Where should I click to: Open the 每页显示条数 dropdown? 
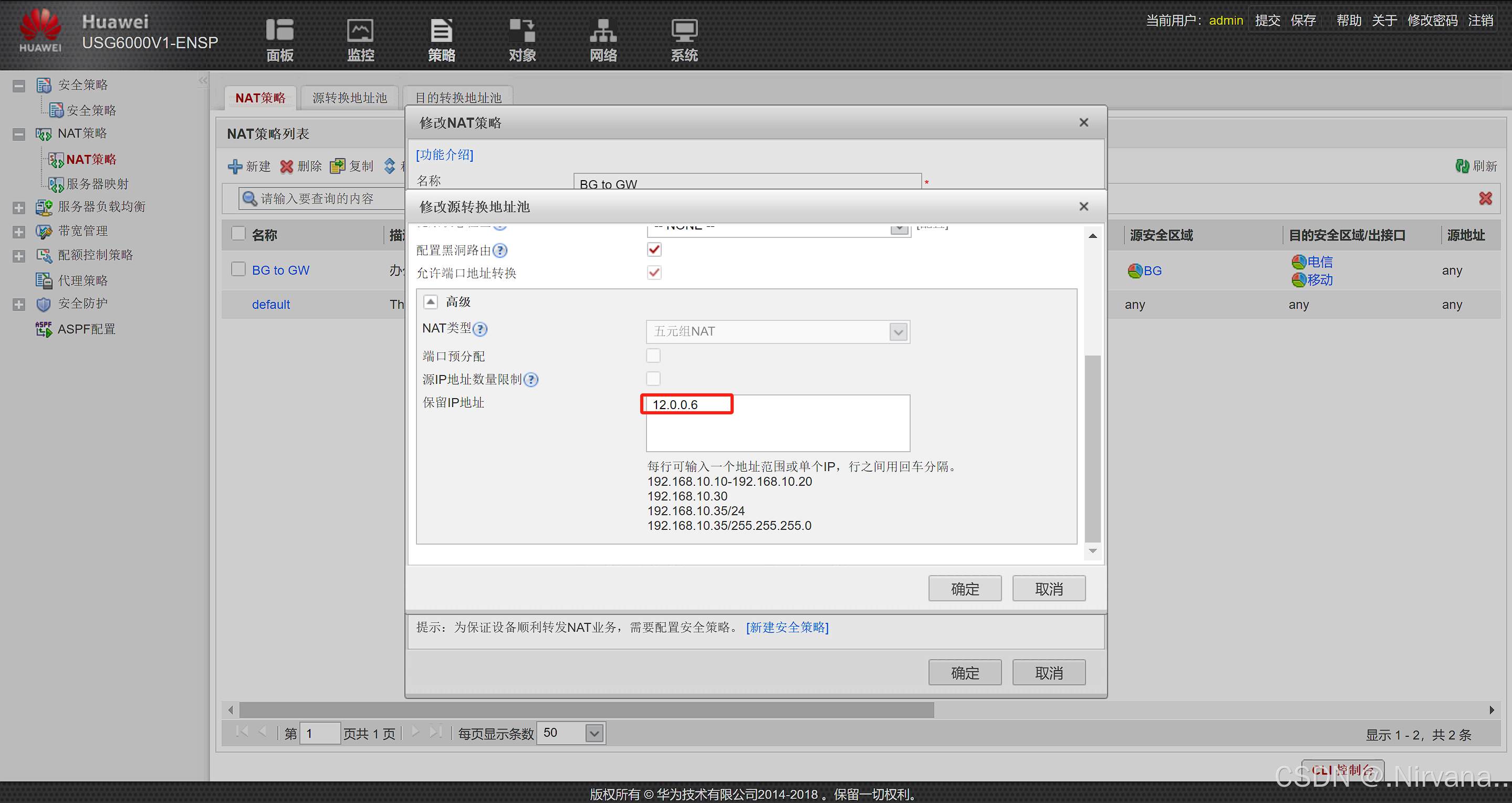pos(595,733)
